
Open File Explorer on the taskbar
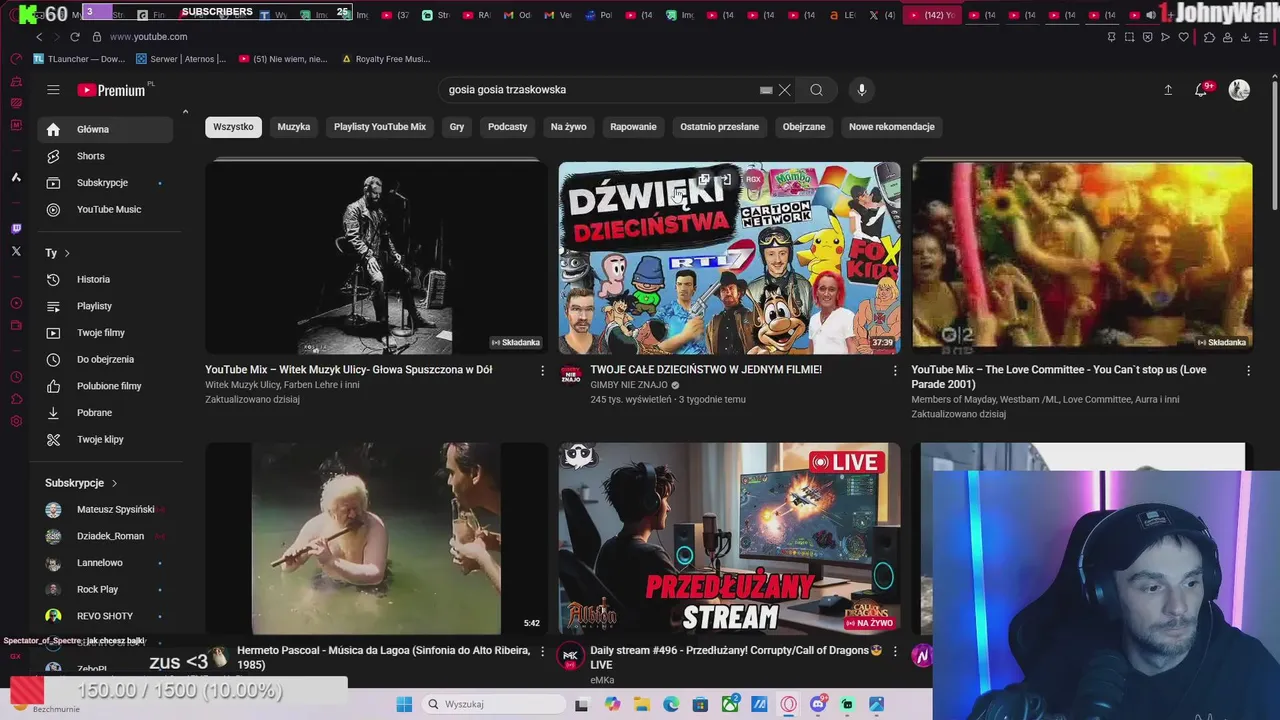pos(642,704)
